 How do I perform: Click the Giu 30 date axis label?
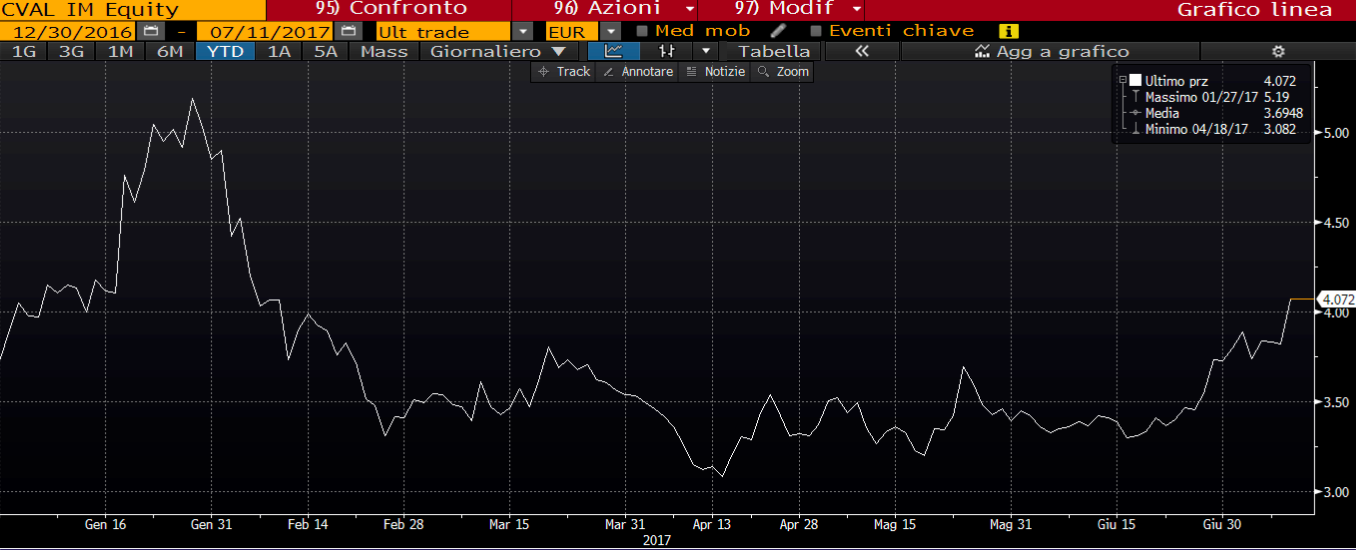pos(1224,524)
